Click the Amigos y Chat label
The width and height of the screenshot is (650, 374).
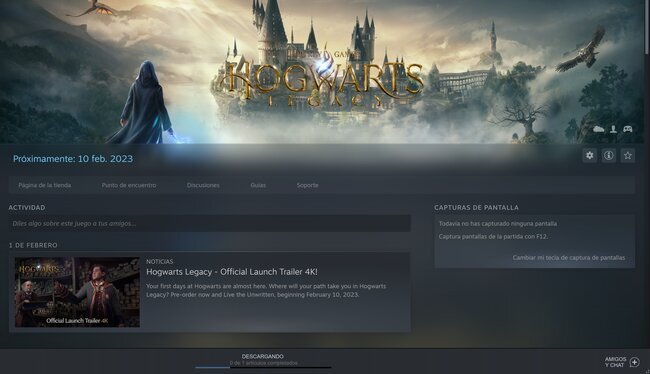[x=615, y=362]
